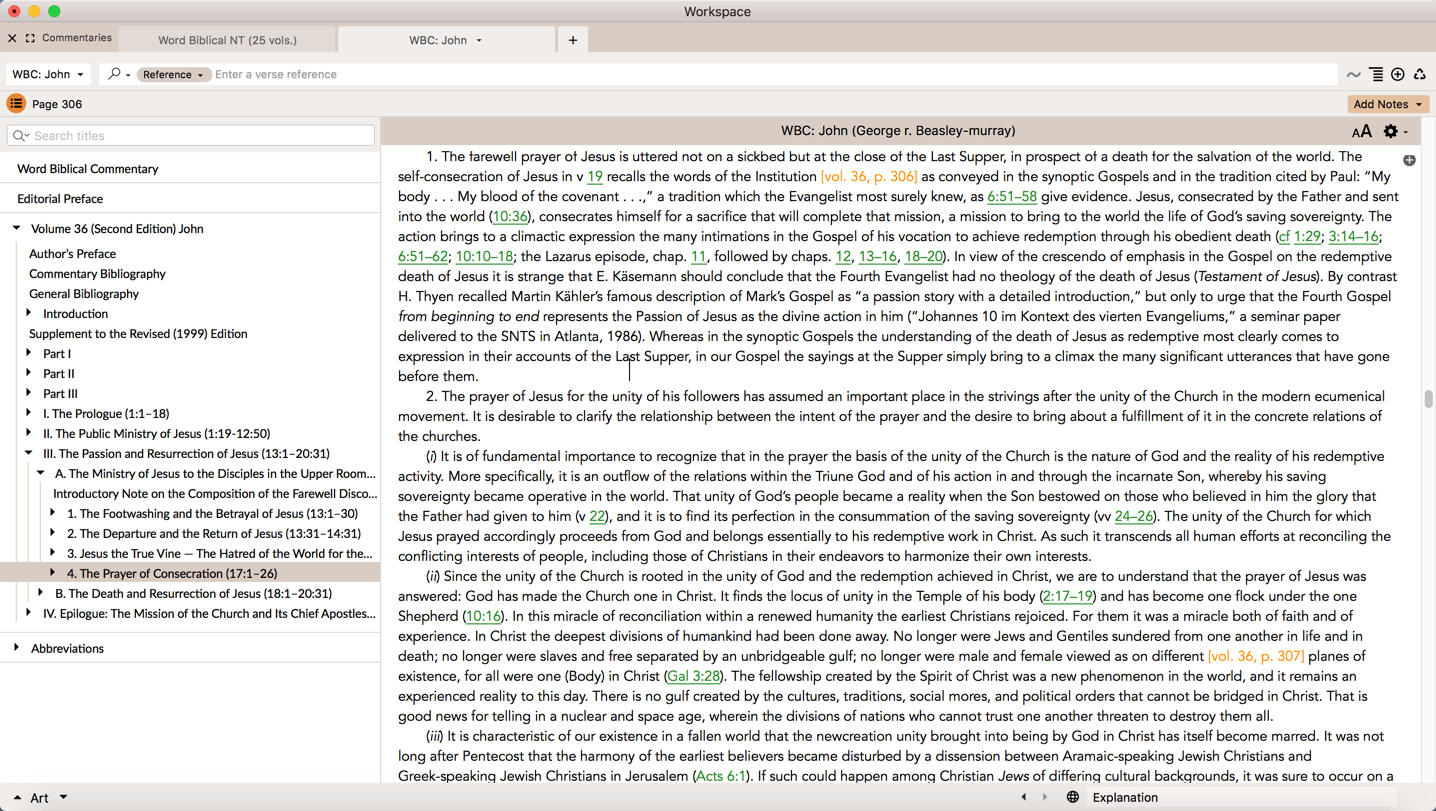Screen dimensions: 1436x811
Task: Open the Art panel dropdown arrow
Action: (63, 797)
